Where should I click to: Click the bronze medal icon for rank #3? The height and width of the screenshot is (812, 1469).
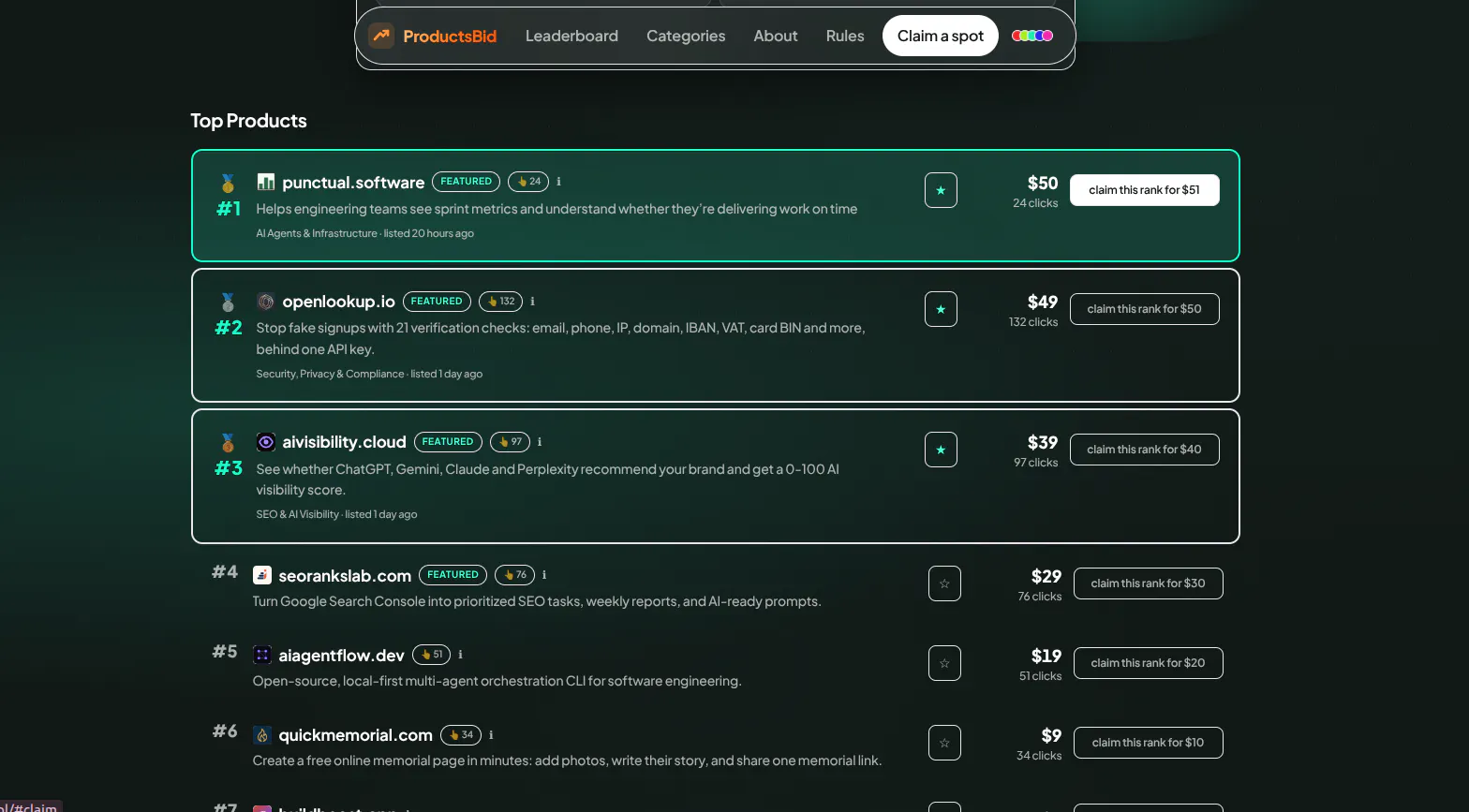[x=228, y=442]
